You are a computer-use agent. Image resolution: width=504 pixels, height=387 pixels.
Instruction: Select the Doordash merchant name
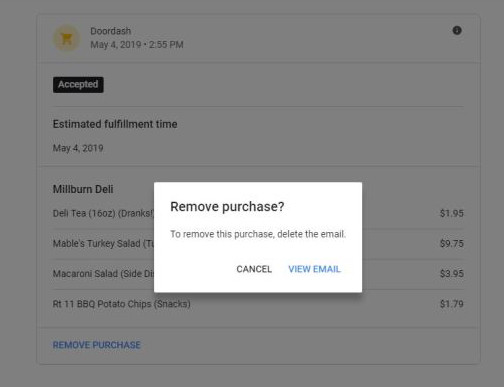pos(111,31)
